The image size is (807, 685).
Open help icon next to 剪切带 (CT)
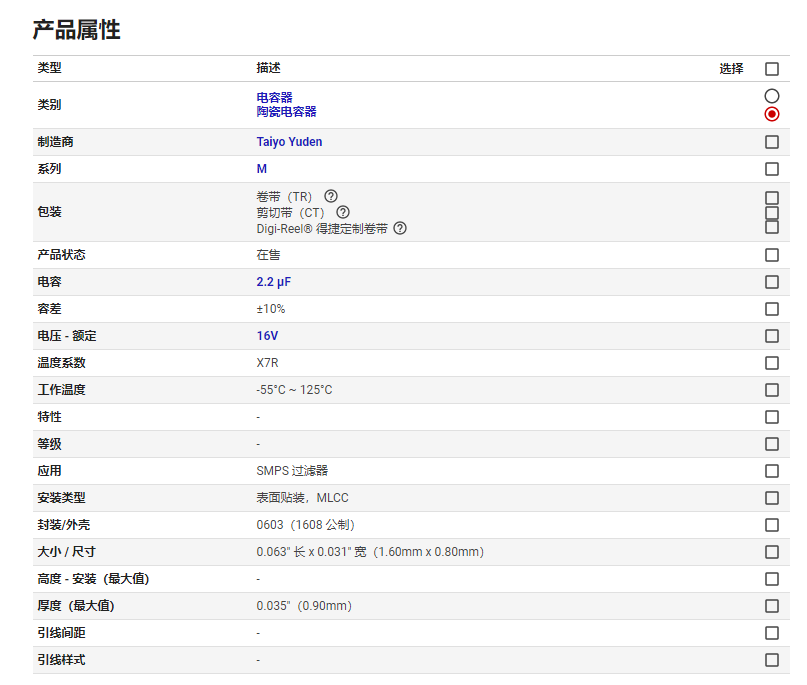coord(343,212)
